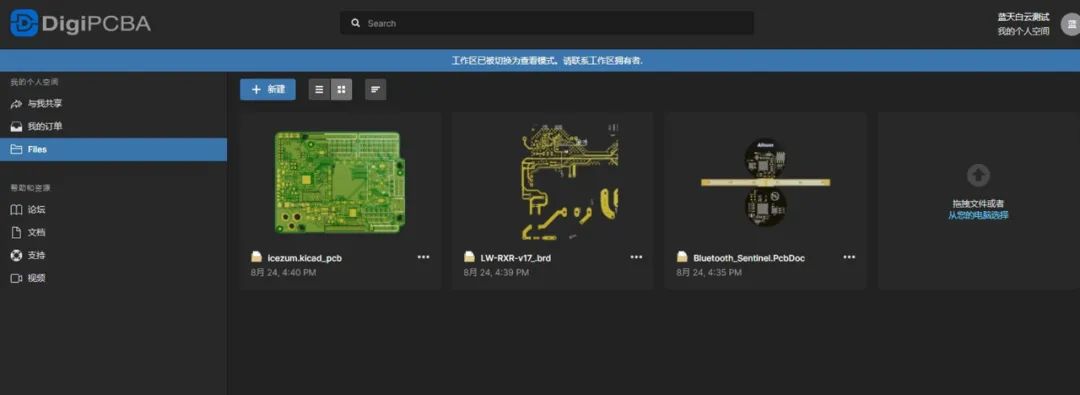Select Files in the sidebar
1080x395 pixels.
pos(114,150)
